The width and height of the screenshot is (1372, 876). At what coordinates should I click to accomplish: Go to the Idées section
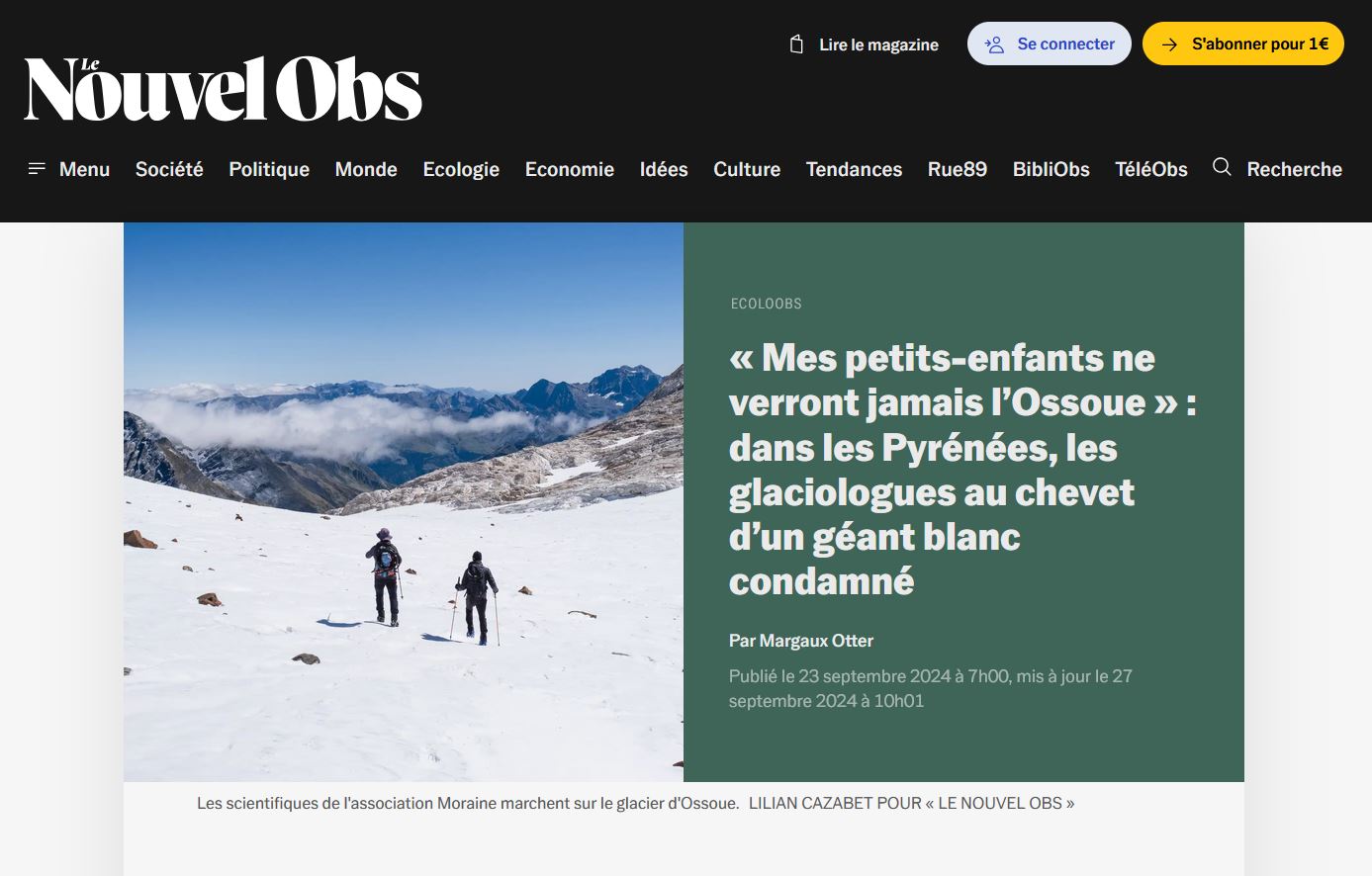(x=664, y=169)
